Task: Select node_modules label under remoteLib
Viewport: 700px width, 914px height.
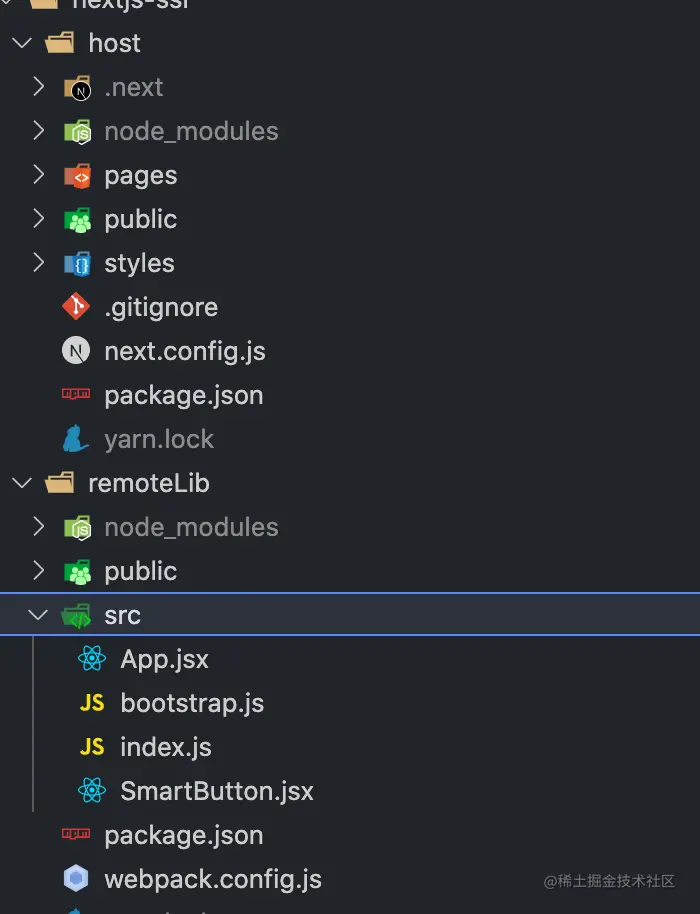Action: pyautogui.click(x=192, y=528)
